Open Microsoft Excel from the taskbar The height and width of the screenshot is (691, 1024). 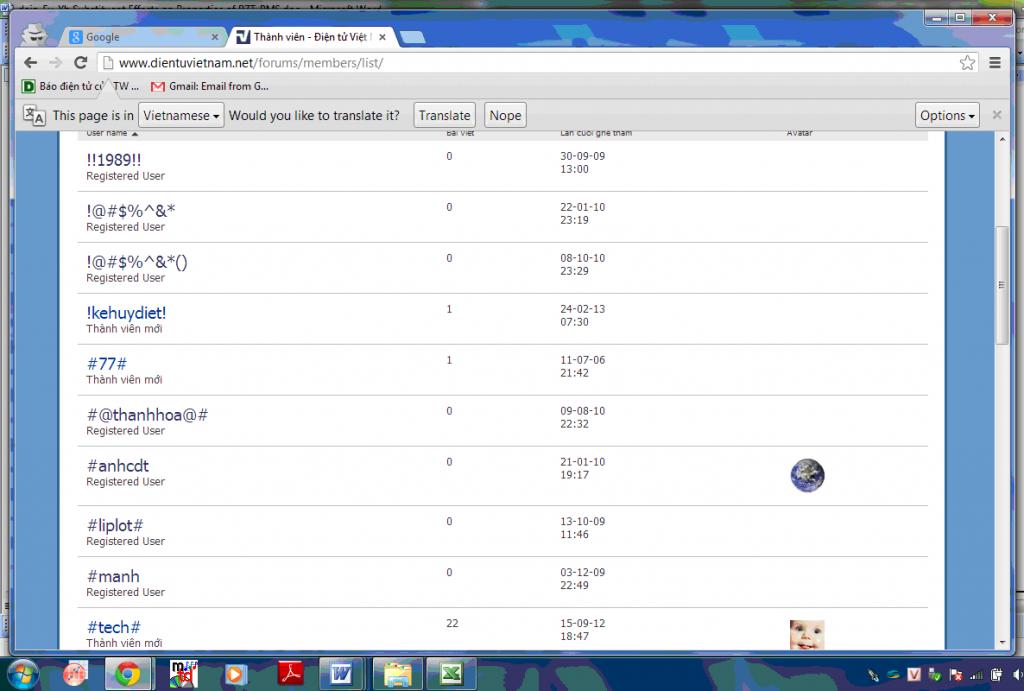coord(451,674)
